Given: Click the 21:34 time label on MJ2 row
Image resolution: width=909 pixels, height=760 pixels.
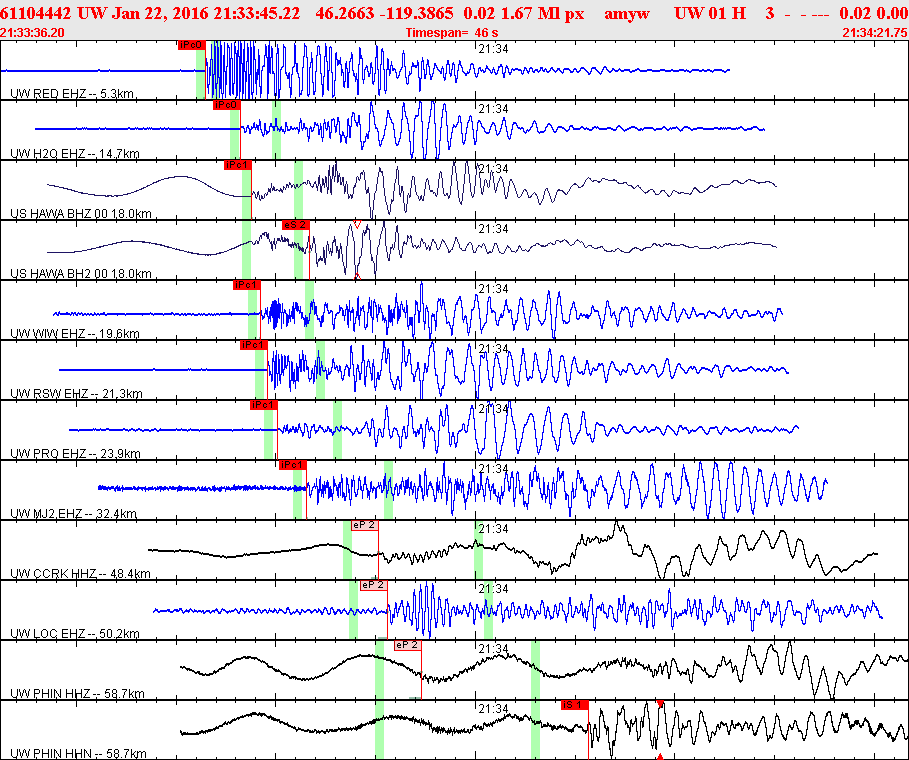Looking at the screenshot, I should (493, 468).
